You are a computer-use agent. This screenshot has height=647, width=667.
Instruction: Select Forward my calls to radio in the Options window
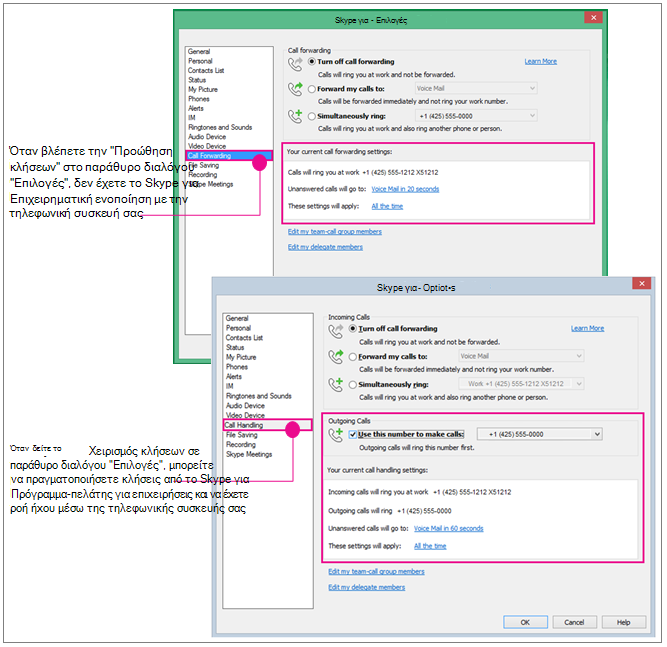tap(353, 357)
